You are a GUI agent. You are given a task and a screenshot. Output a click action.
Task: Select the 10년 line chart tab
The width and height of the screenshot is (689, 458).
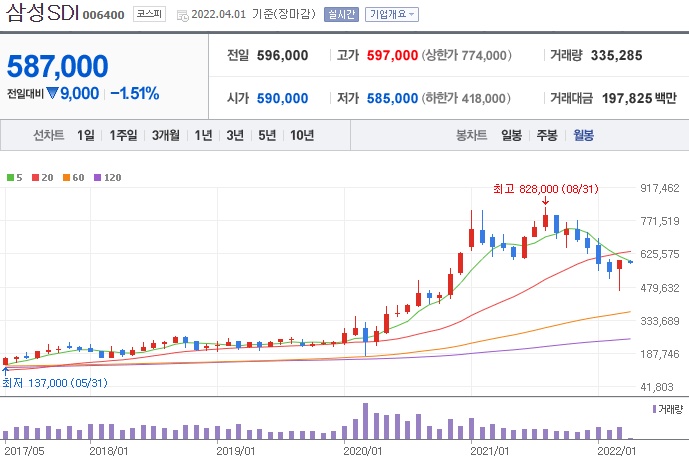click(302, 135)
